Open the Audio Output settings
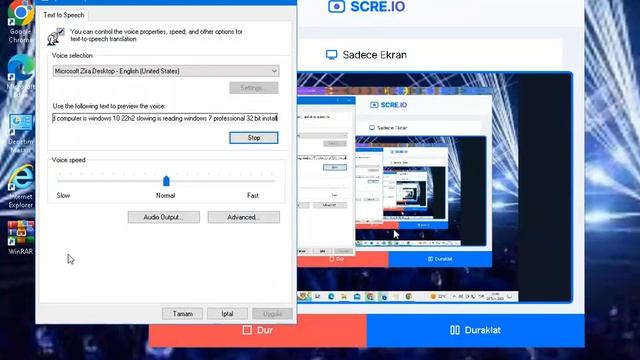 coord(163,217)
